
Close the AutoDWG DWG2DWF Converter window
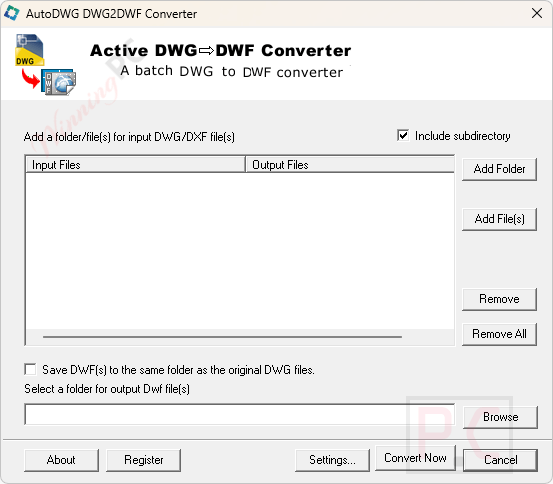537,13
